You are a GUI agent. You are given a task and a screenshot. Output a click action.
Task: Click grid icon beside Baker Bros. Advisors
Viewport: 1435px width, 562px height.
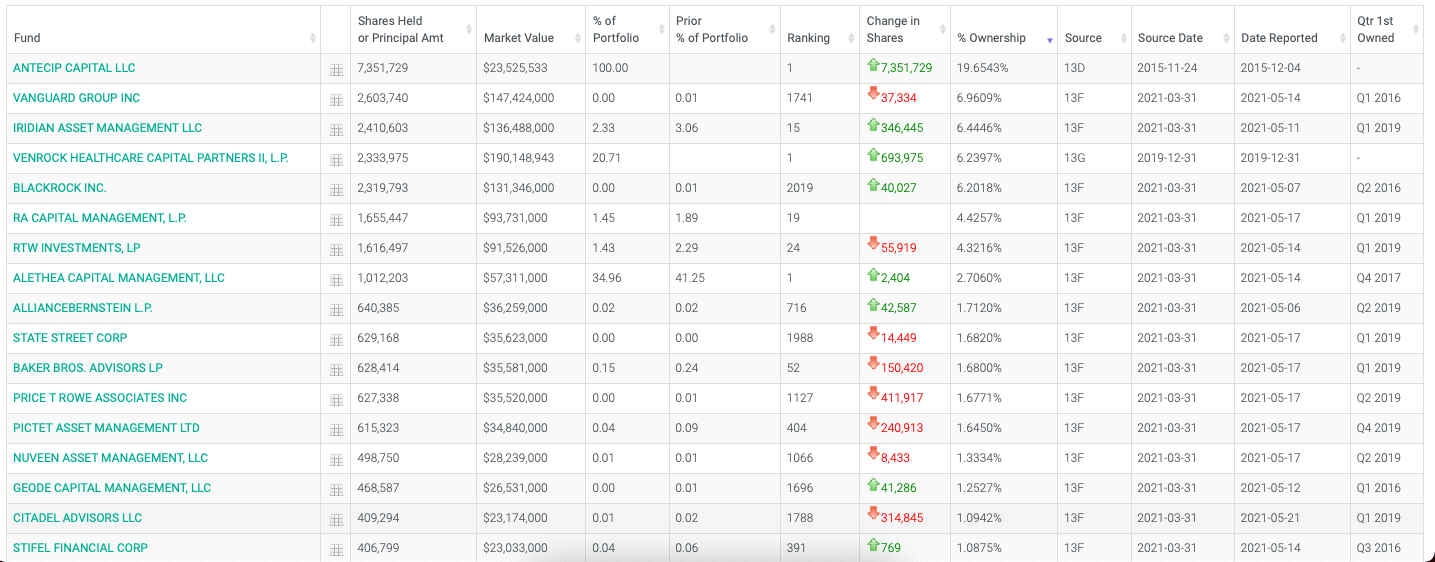point(336,370)
